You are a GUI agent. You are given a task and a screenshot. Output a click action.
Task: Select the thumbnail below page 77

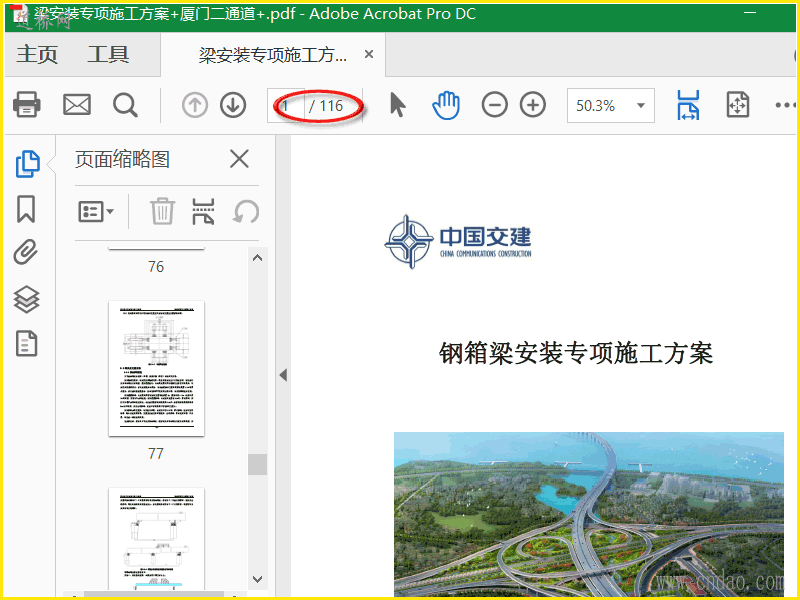(156, 539)
